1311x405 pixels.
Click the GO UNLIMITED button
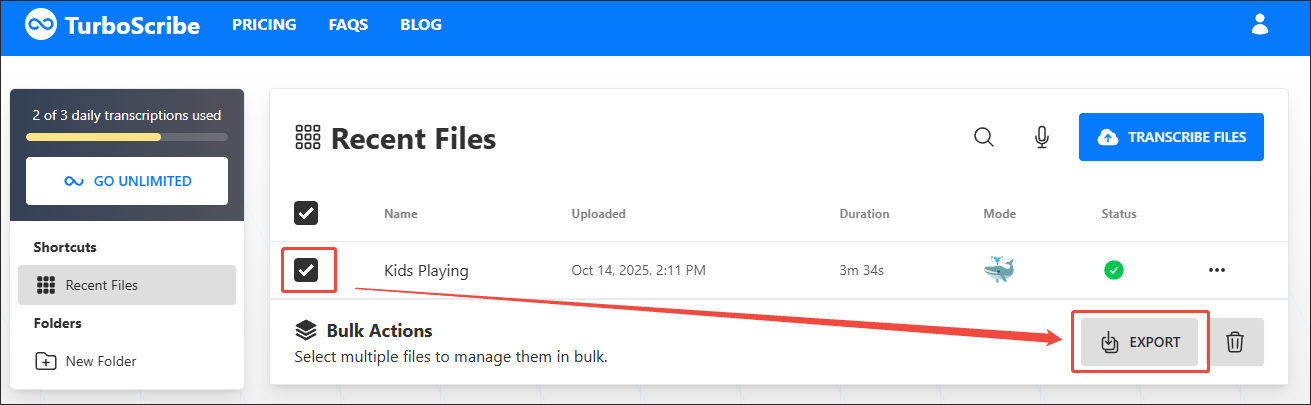(127, 181)
